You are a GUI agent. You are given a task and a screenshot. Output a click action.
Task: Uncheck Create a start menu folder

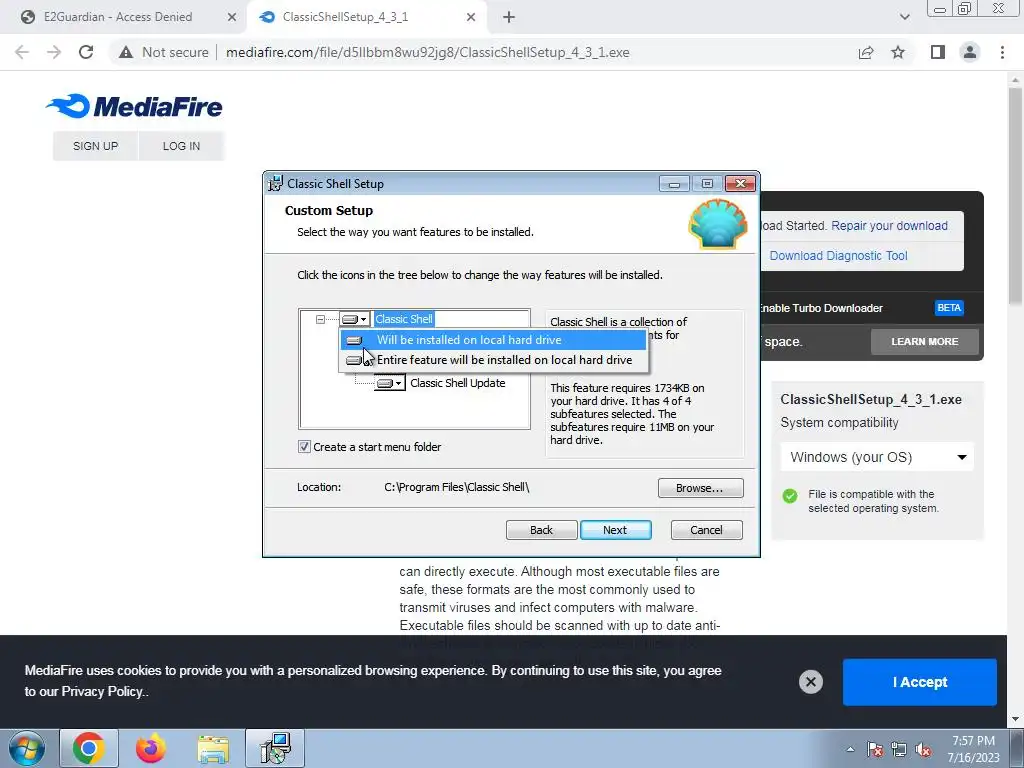304,447
